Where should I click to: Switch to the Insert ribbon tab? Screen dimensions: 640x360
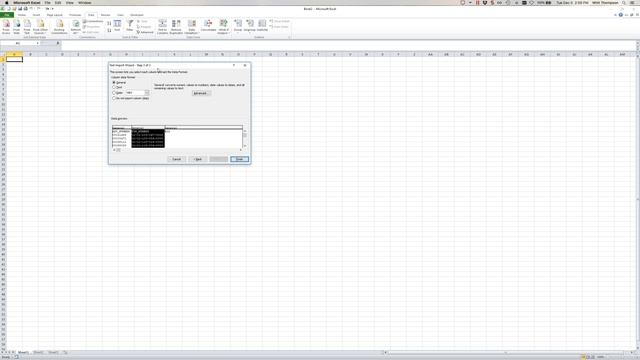[x=36, y=15]
